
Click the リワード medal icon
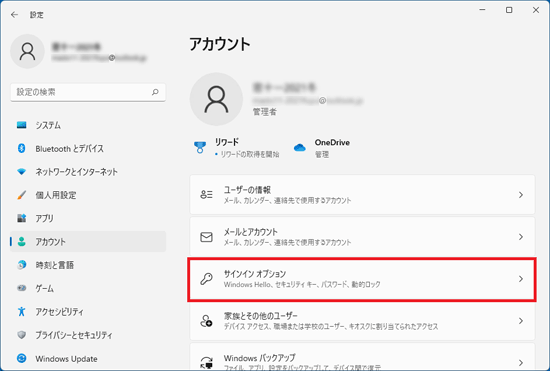pyautogui.click(x=200, y=148)
